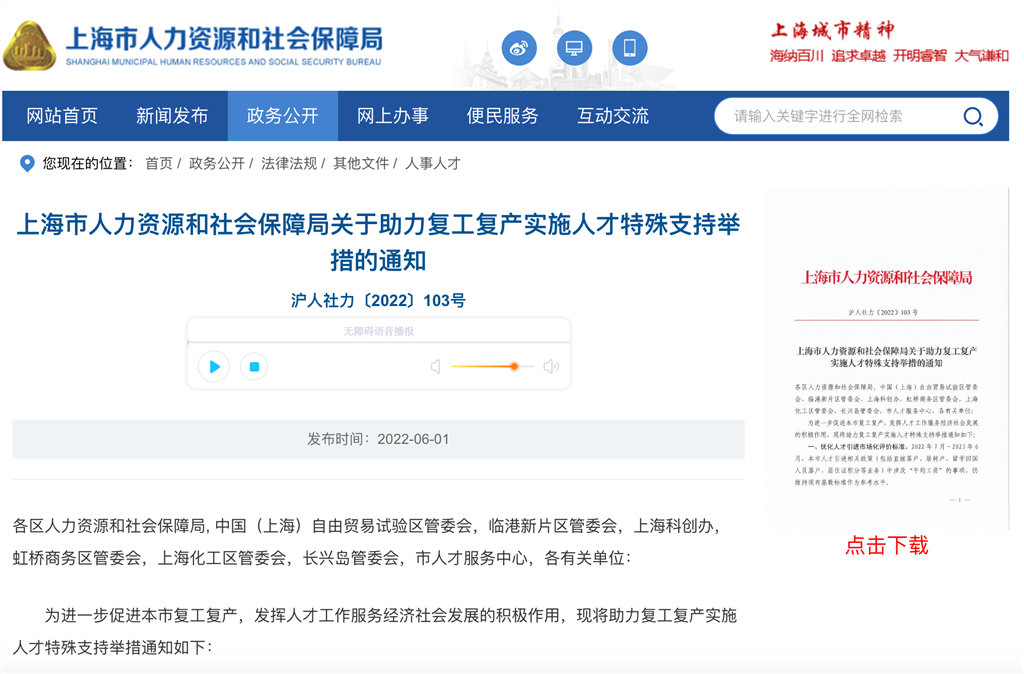Open the 互动交流 menu item
Image resolution: width=1024 pixels, height=674 pixels.
coord(613,116)
